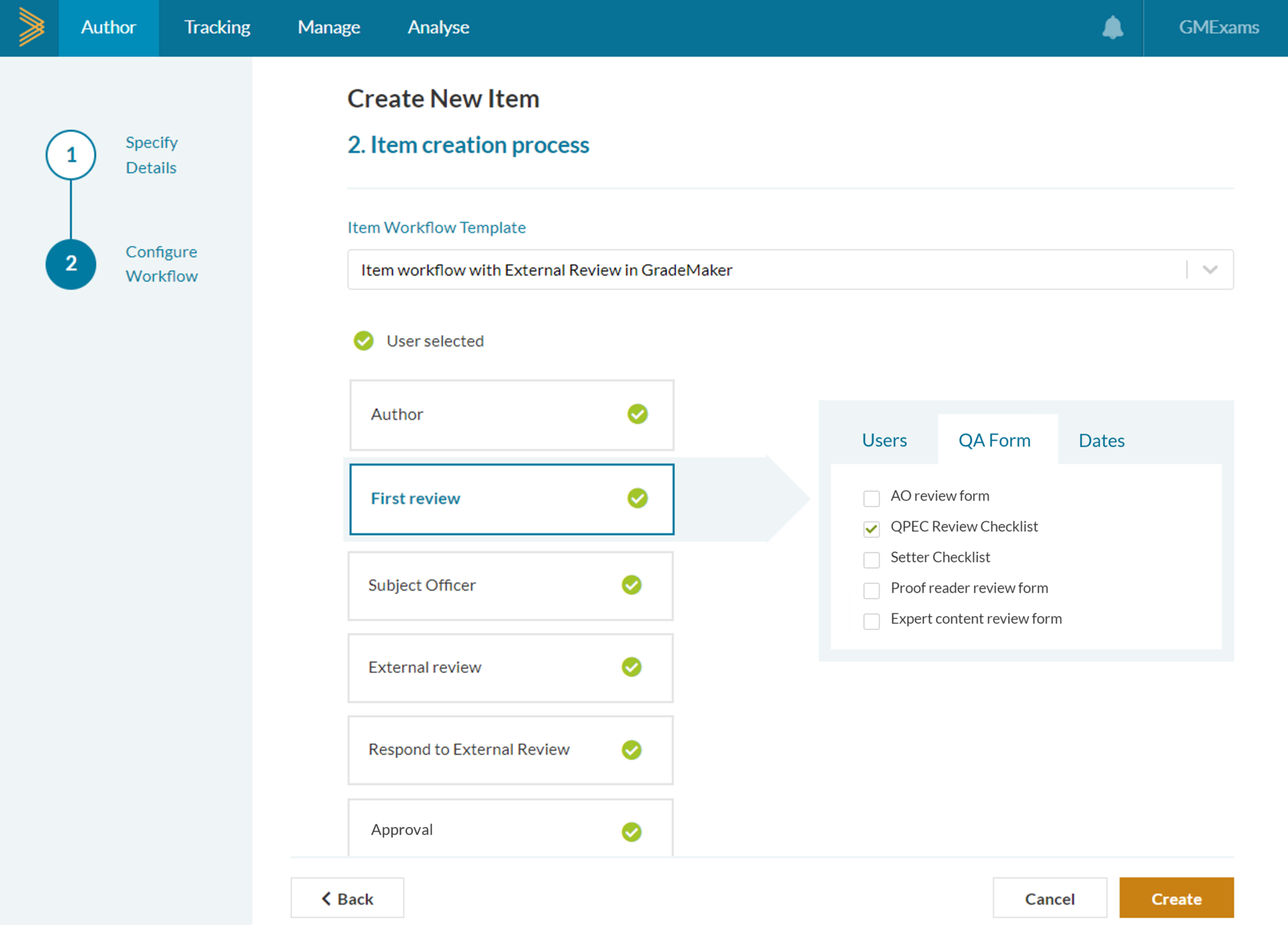Click the Create button

click(1176, 898)
